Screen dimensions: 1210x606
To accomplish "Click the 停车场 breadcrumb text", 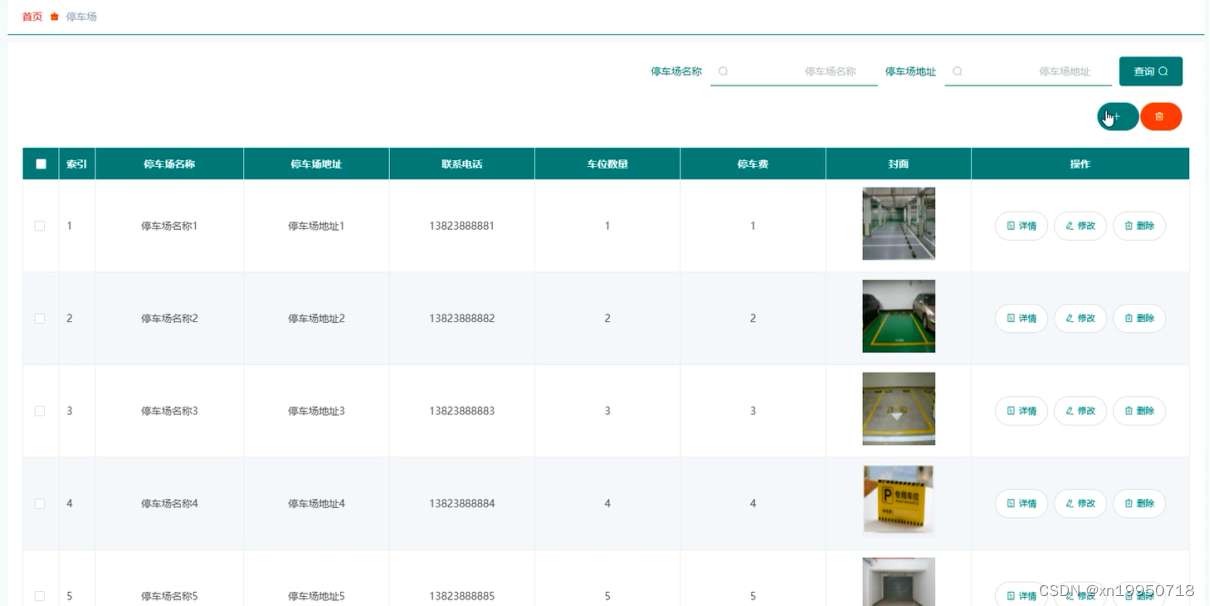I will pos(81,17).
